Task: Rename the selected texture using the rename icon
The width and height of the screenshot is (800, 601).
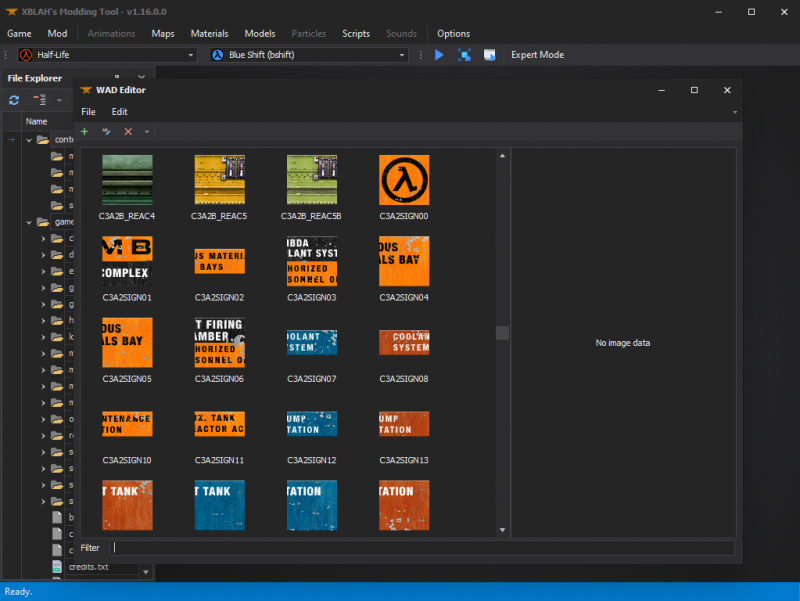Action: point(106,131)
